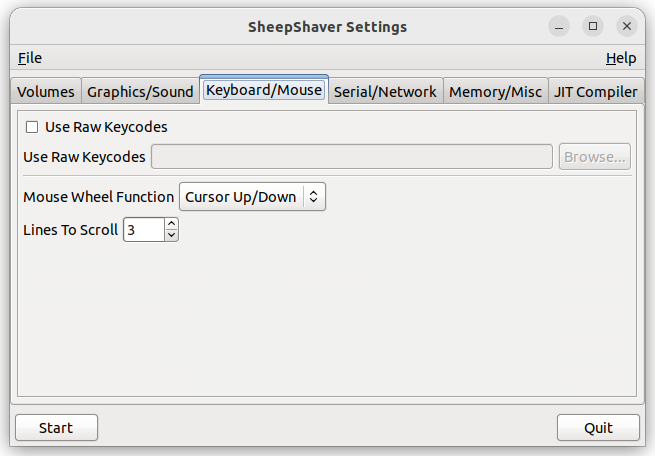Open the File menu
This screenshot has height=456, width=655.
tap(30, 58)
